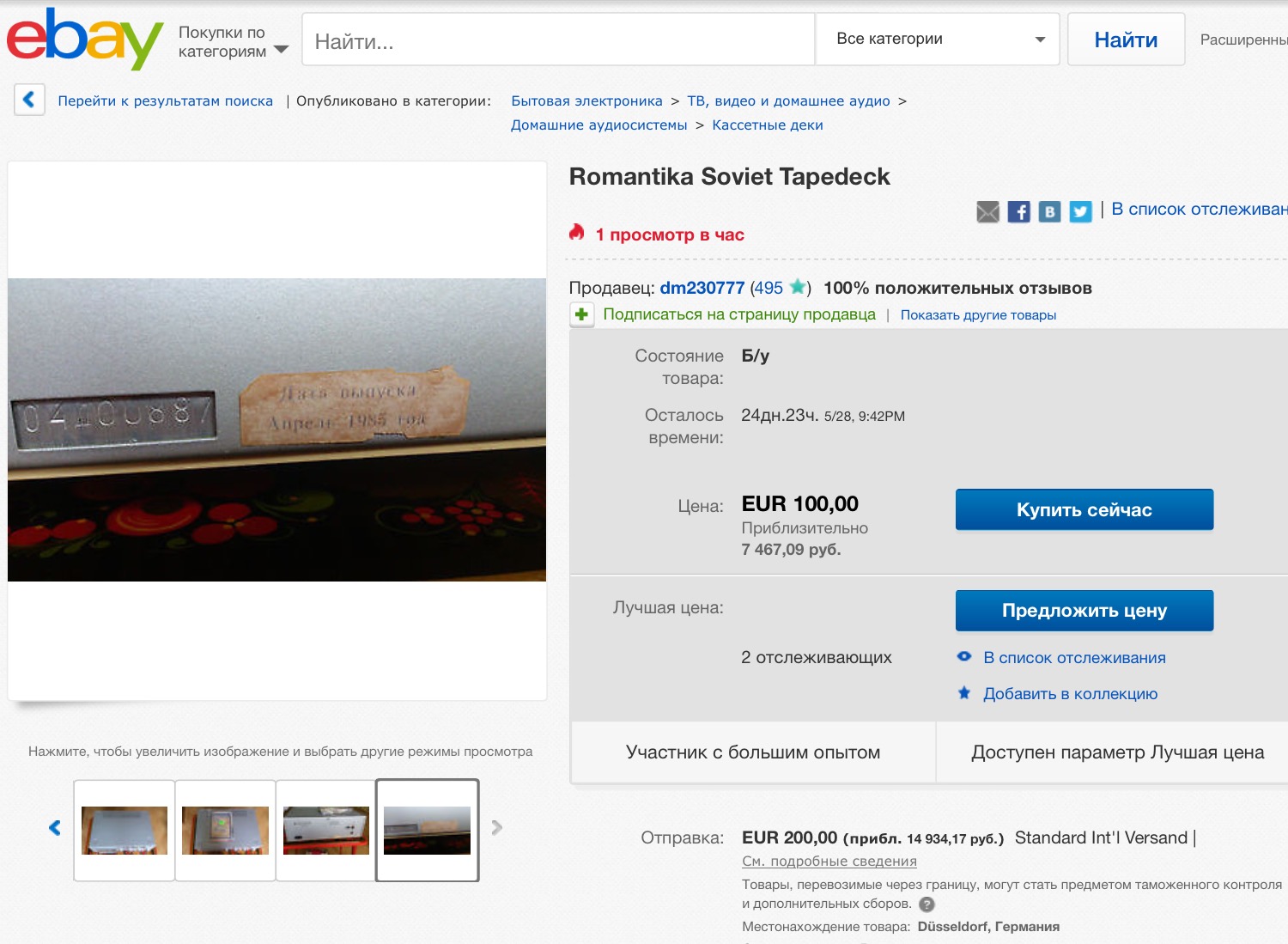Click 'Купить сейчас' button
Viewport: 1288px width, 944px height.
pyautogui.click(x=1084, y=509)
